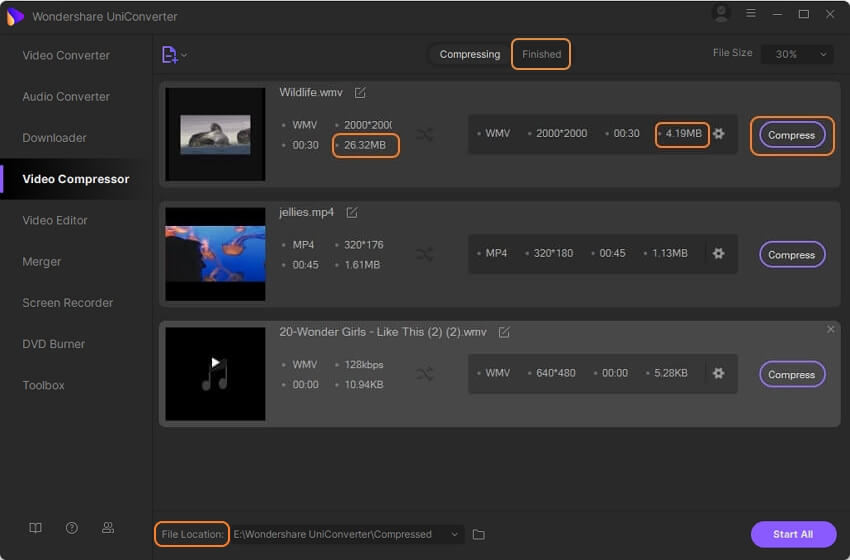Click the user account icon in title bar

tap(720, 14)
